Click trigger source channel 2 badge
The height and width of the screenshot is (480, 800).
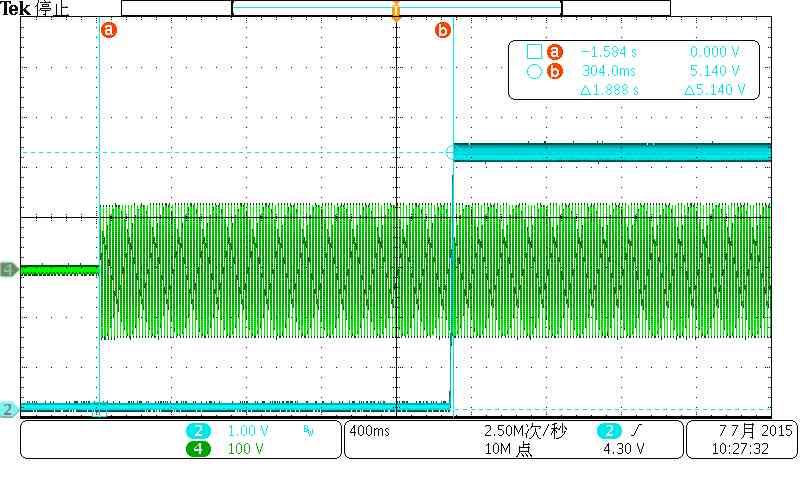point(609,431)
